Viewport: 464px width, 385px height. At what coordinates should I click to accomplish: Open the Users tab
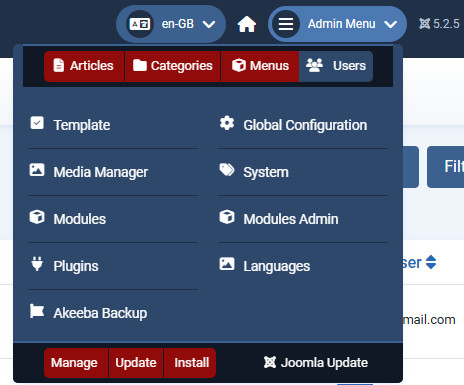[x=336, y=66]
